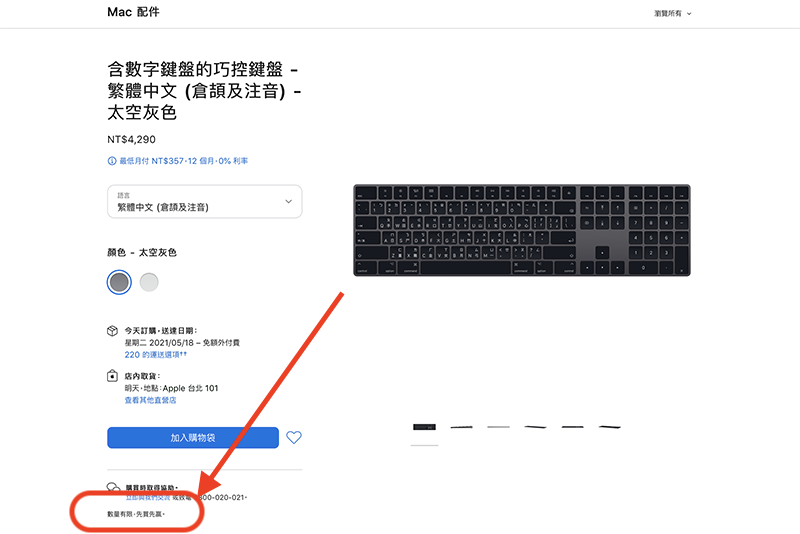Click 查看其他直營店 link
The width and height of the screenshot is (800, 534).
click(151, 400)
